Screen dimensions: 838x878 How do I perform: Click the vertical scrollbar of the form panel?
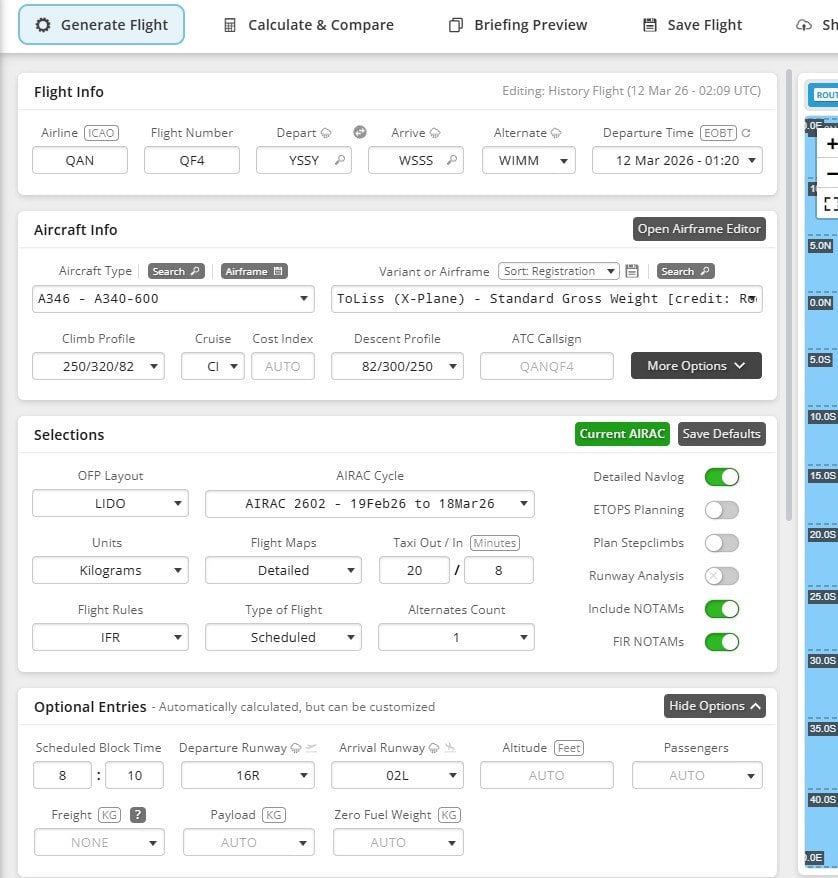[x=789, y=296]
